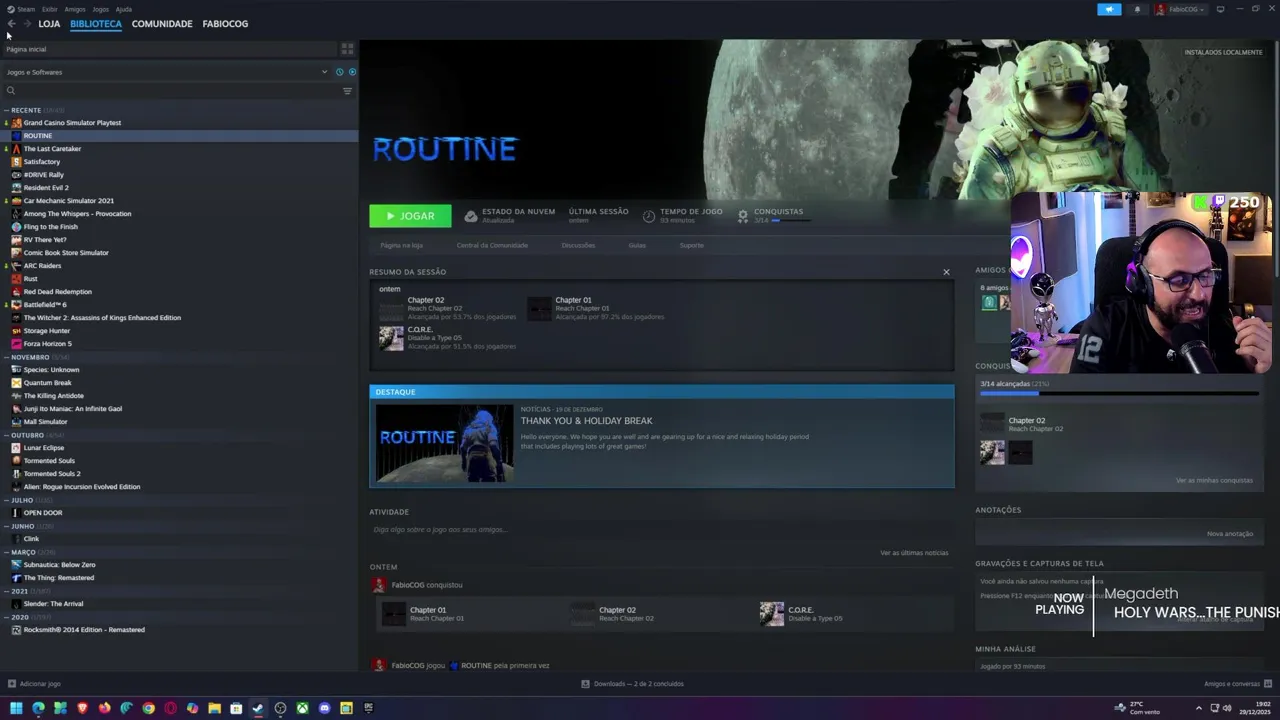Viewport: 1280px width, 720px height.
Task: Open the Ajuda menu
Action: 124,9
